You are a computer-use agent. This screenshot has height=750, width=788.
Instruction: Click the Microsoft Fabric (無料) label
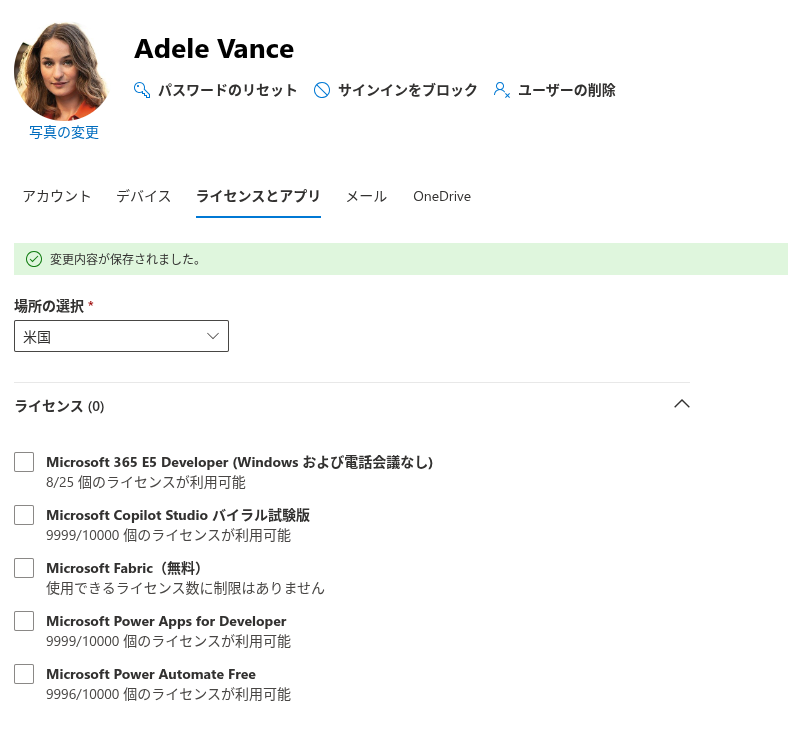pos(124,568)
